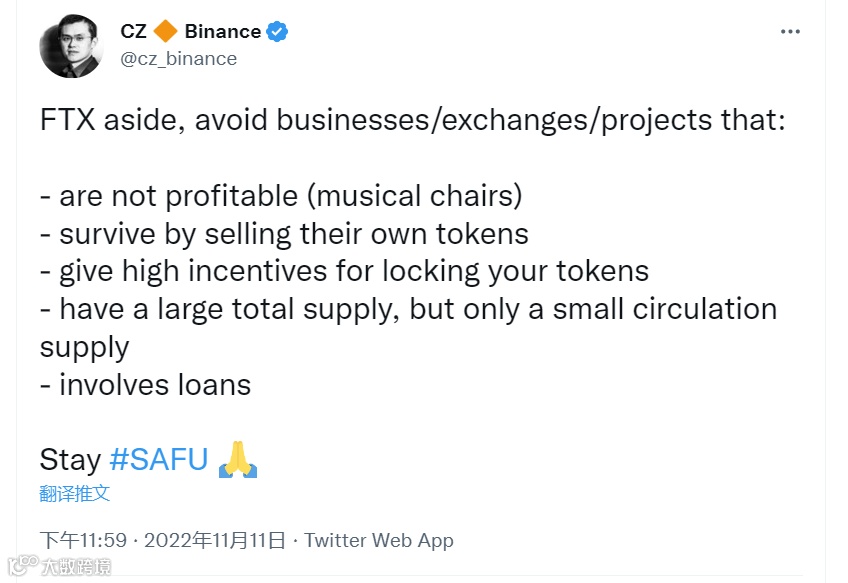Click the blue verified badge
This screenshot has width=848, height=583.
(x=277, y=32)
